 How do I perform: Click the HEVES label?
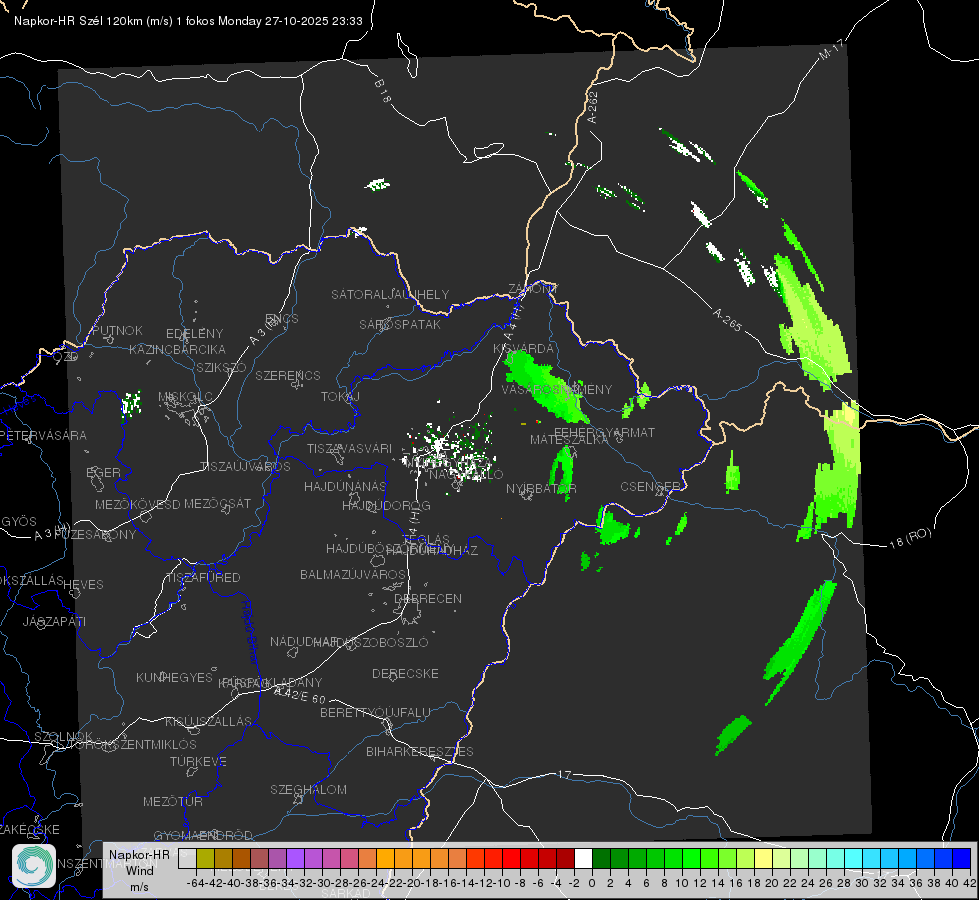pos(83,585)
